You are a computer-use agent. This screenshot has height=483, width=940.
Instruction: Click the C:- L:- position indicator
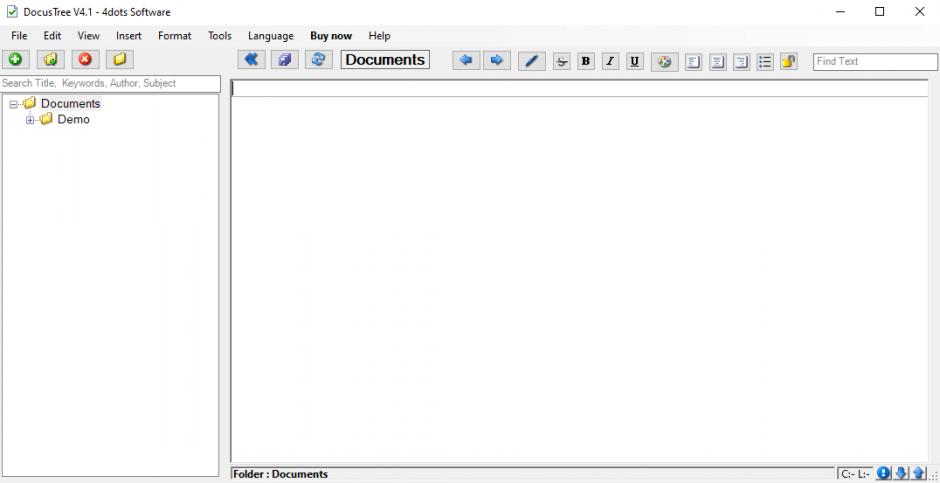[855, 474]
